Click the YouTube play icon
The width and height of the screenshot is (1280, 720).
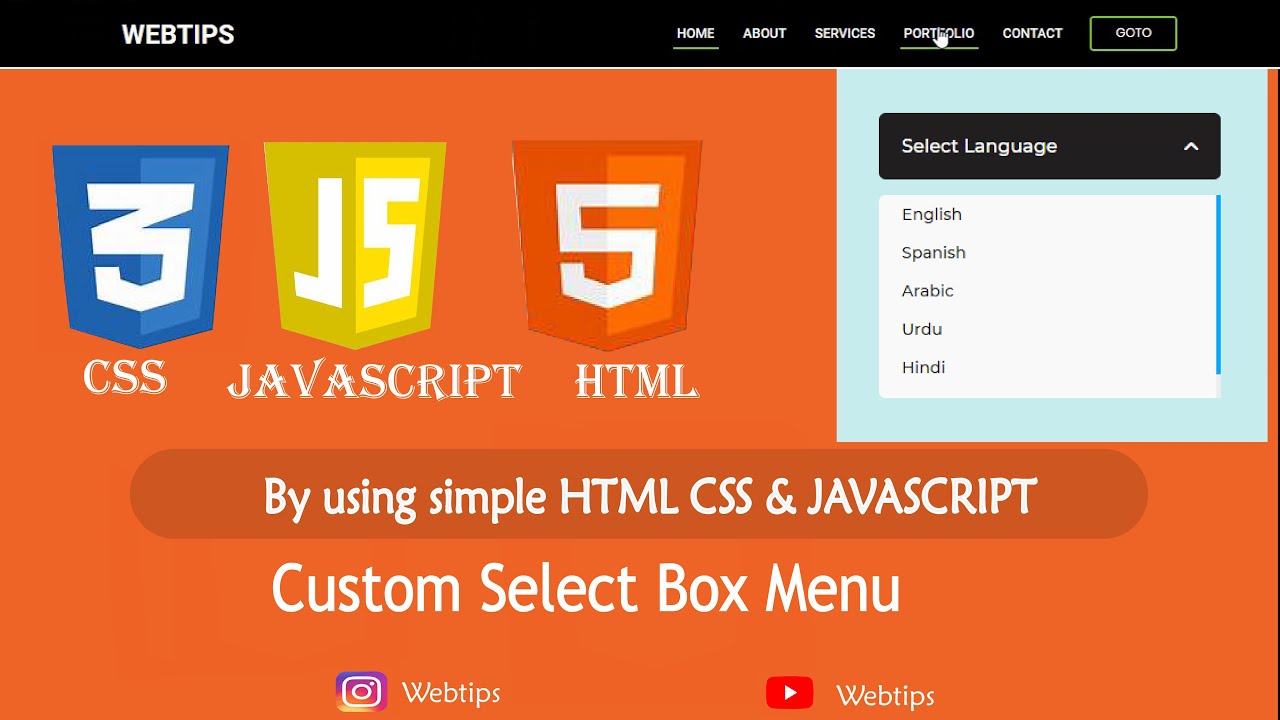coord(789,692)
